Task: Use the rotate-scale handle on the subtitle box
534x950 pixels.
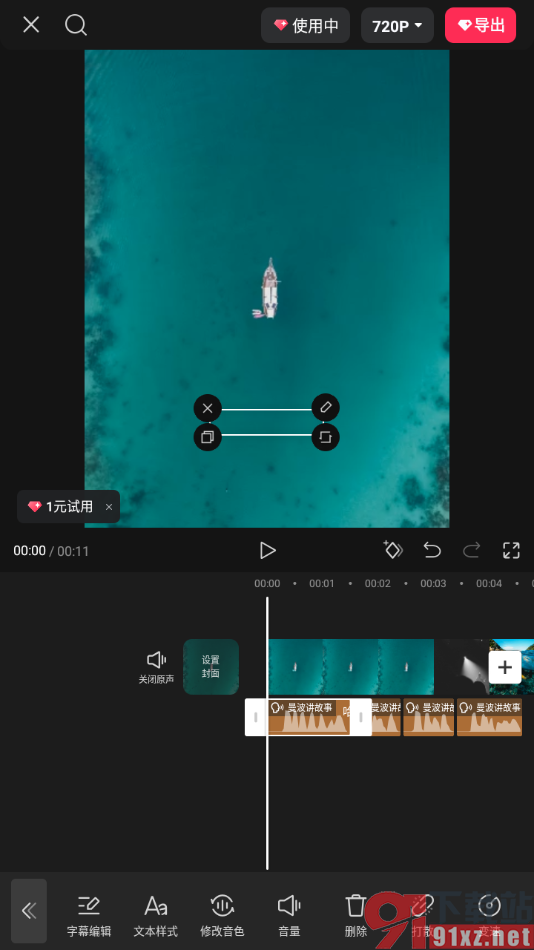Action: tap(325, 437)
